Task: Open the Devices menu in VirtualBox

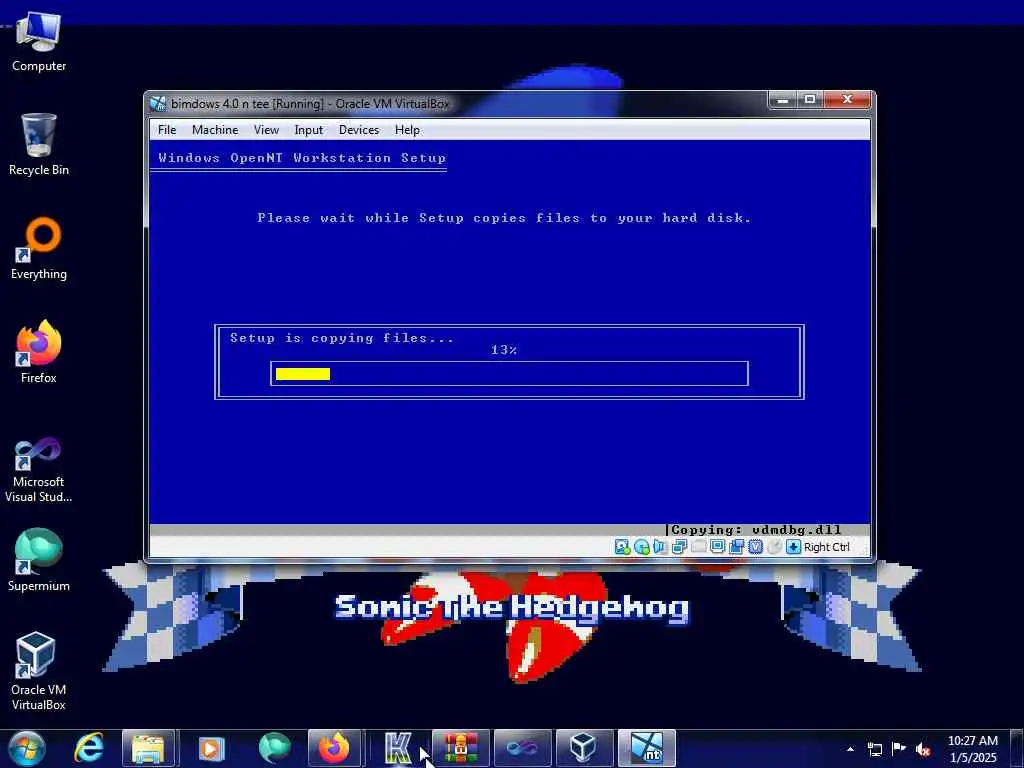Action: [x=359, y=130]
